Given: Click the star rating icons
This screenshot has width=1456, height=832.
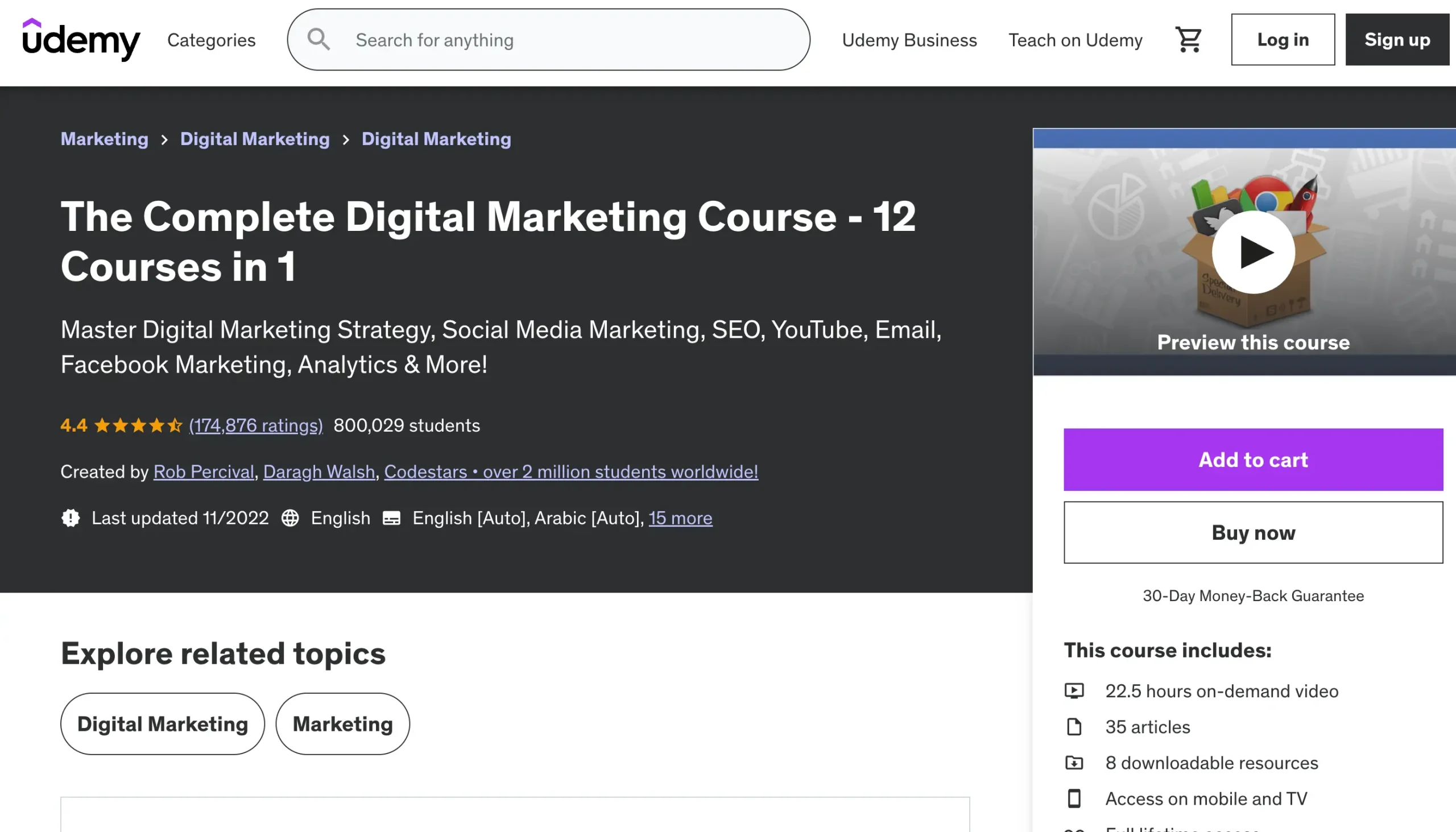Looking at the screenshot, I should [x=138, y=425].
